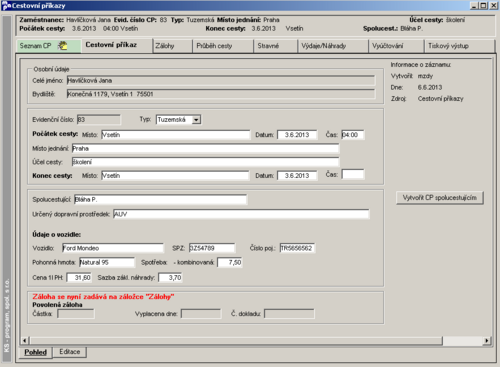
Task: Click Počátek cesty Místo field
Action: 175,135
